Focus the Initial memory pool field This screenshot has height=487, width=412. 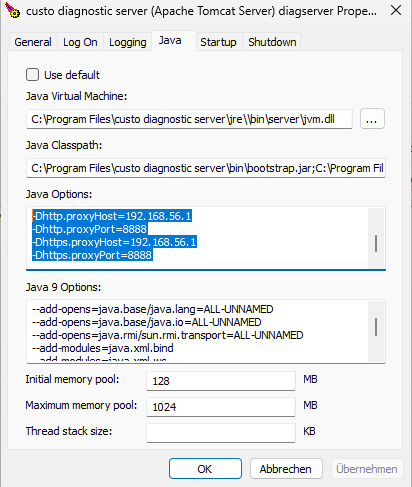point(221,381)
